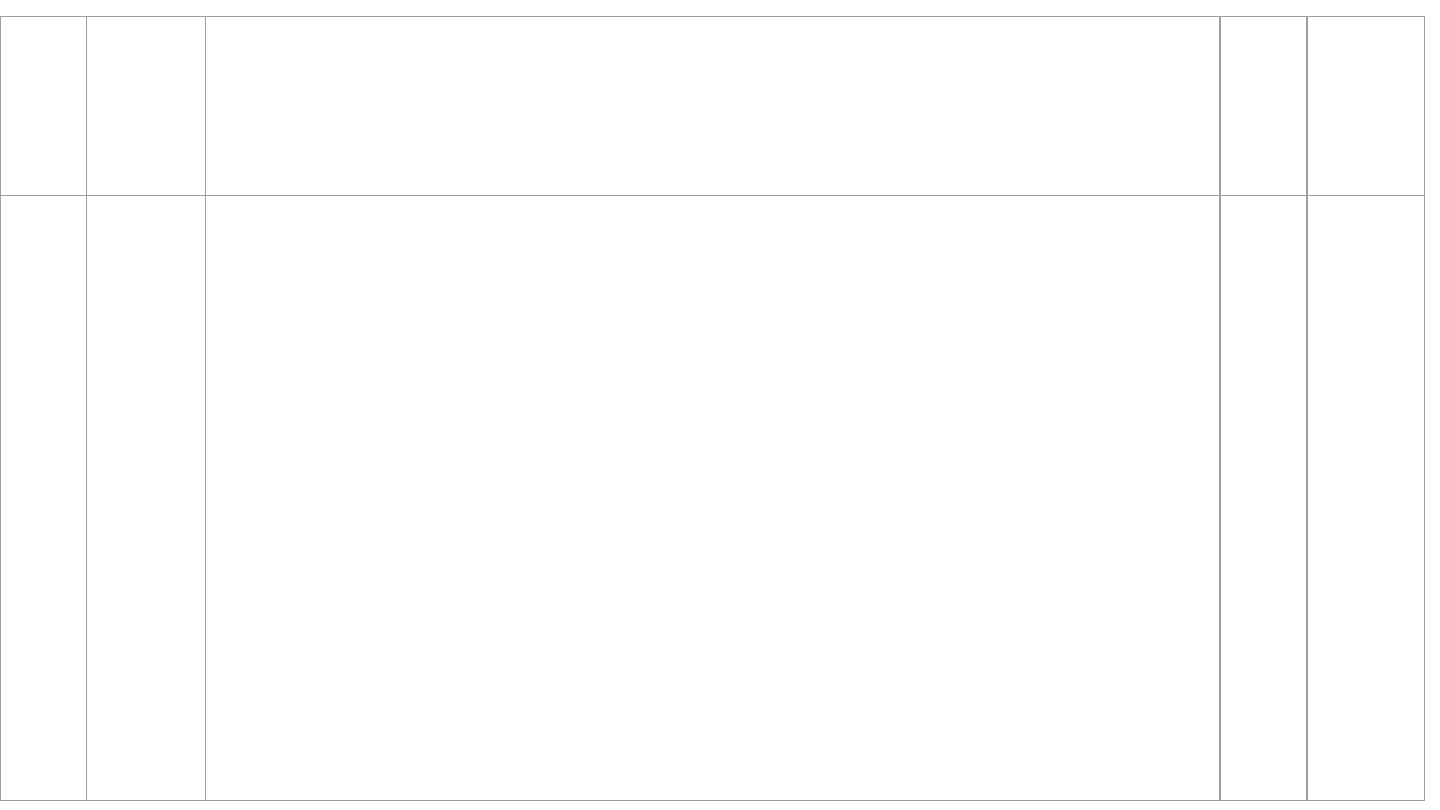The width and height of the screenshot is (1440, 810).
Task: Click the border between fourth and fifth top-row cells
Action: [1307, 105]
